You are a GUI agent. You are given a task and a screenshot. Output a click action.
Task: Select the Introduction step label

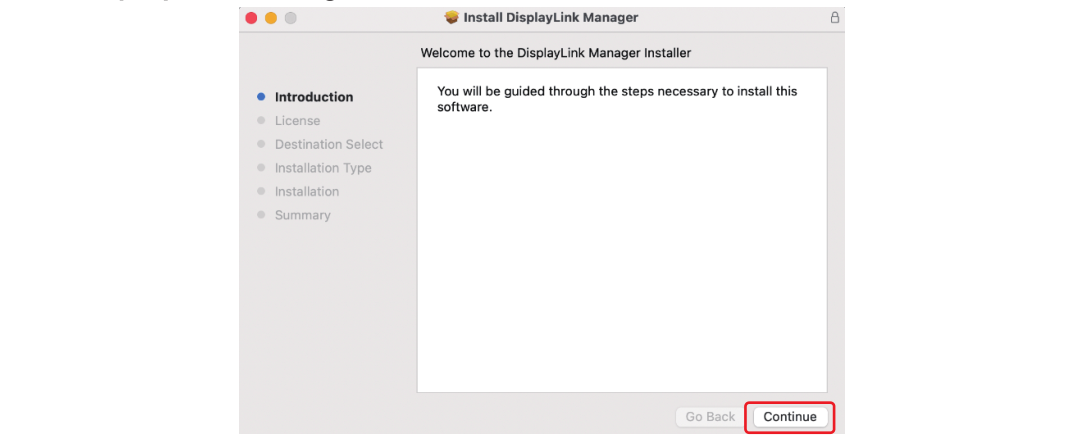click(314, 97)
